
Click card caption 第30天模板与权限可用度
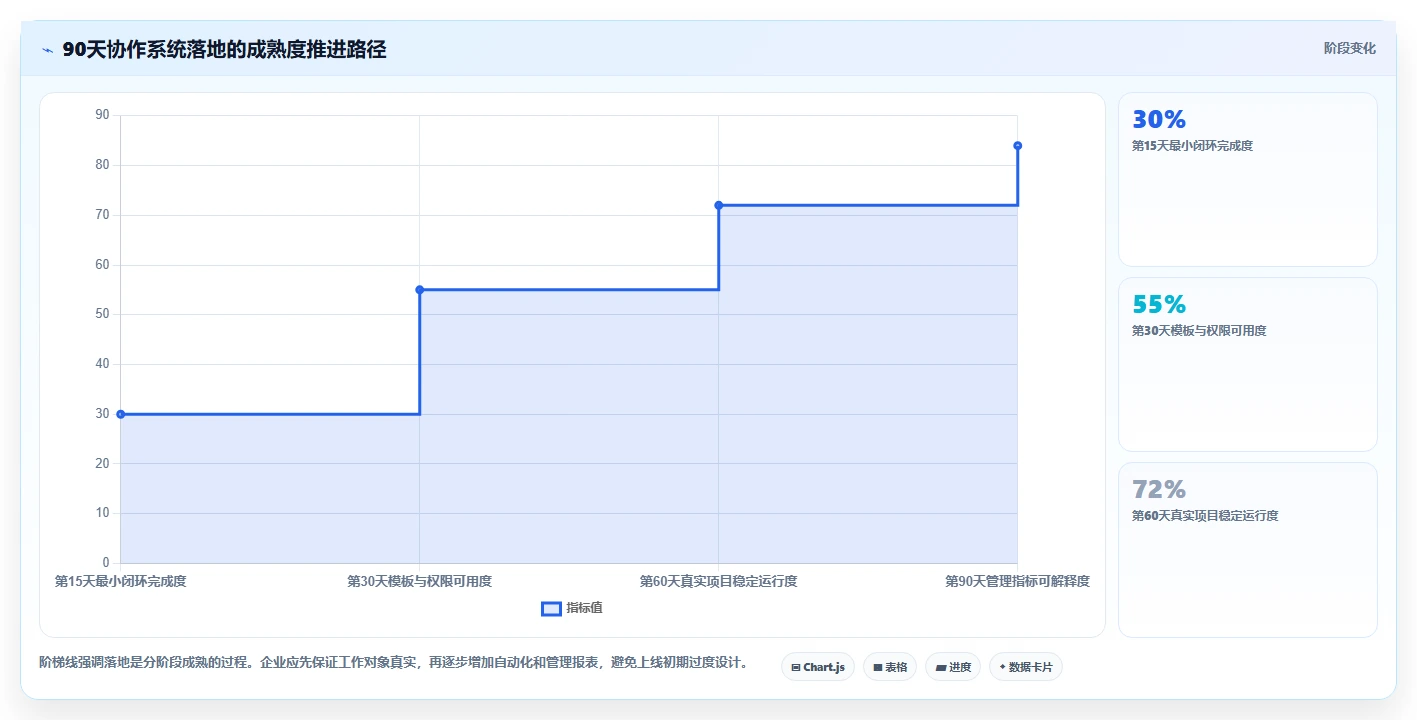pos(1199,331)
